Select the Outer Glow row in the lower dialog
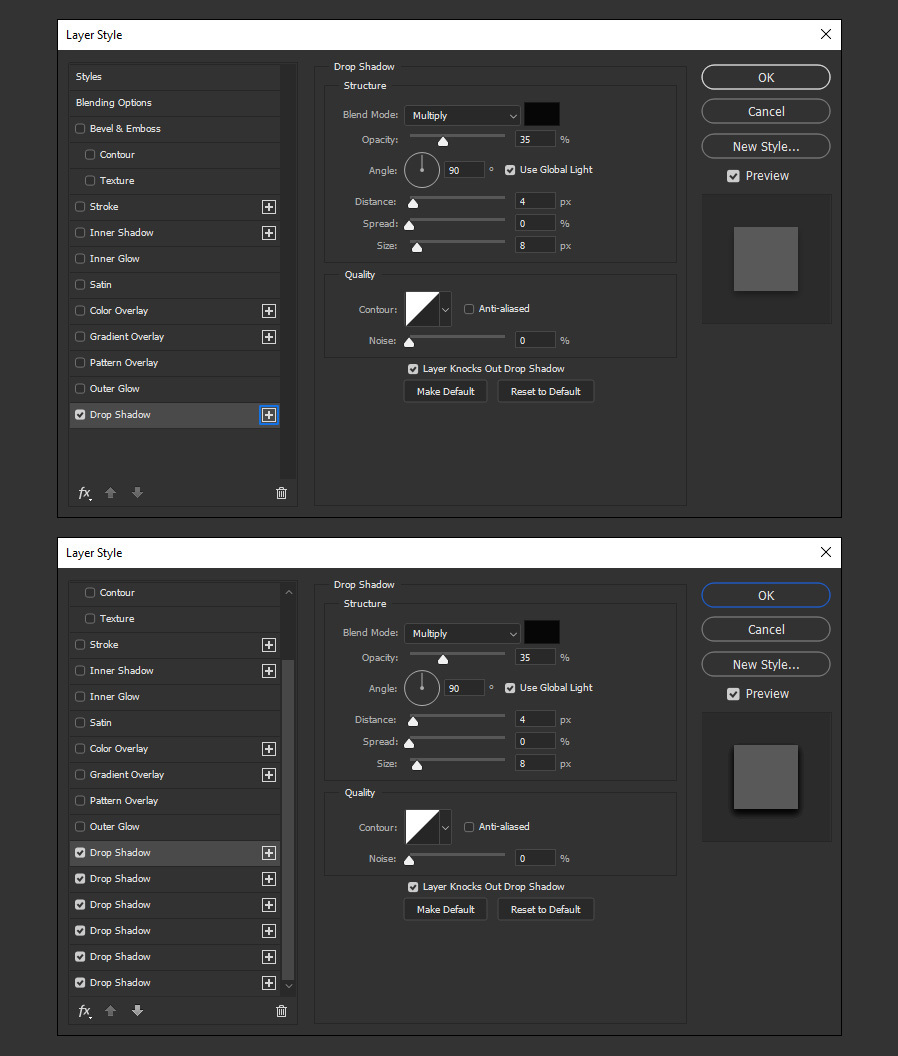 (x=174, y=827)
